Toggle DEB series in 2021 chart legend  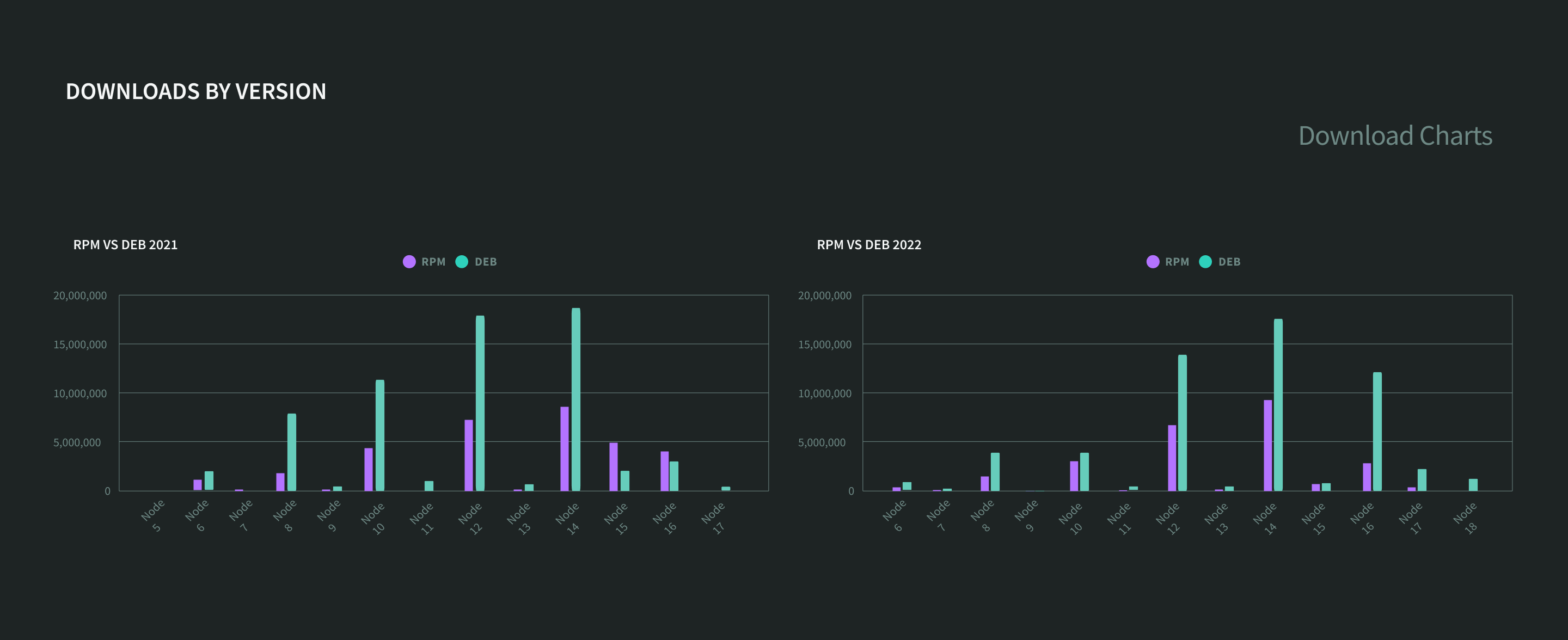(485, 262)
